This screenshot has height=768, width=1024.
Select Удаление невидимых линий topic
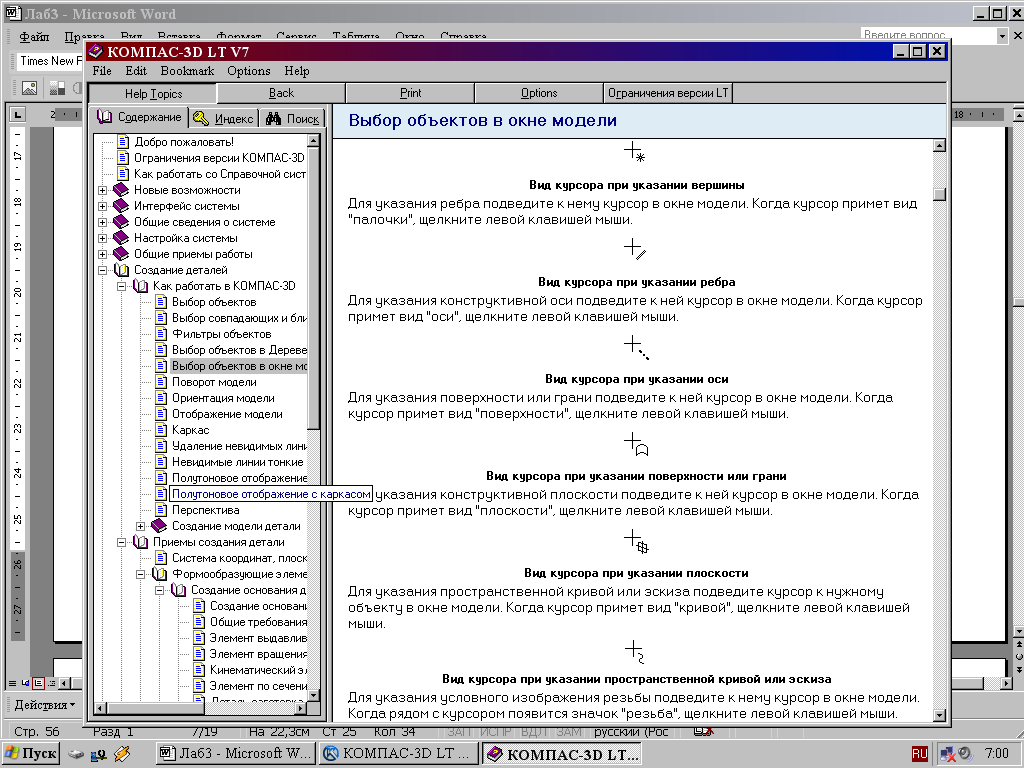[239, 446]
